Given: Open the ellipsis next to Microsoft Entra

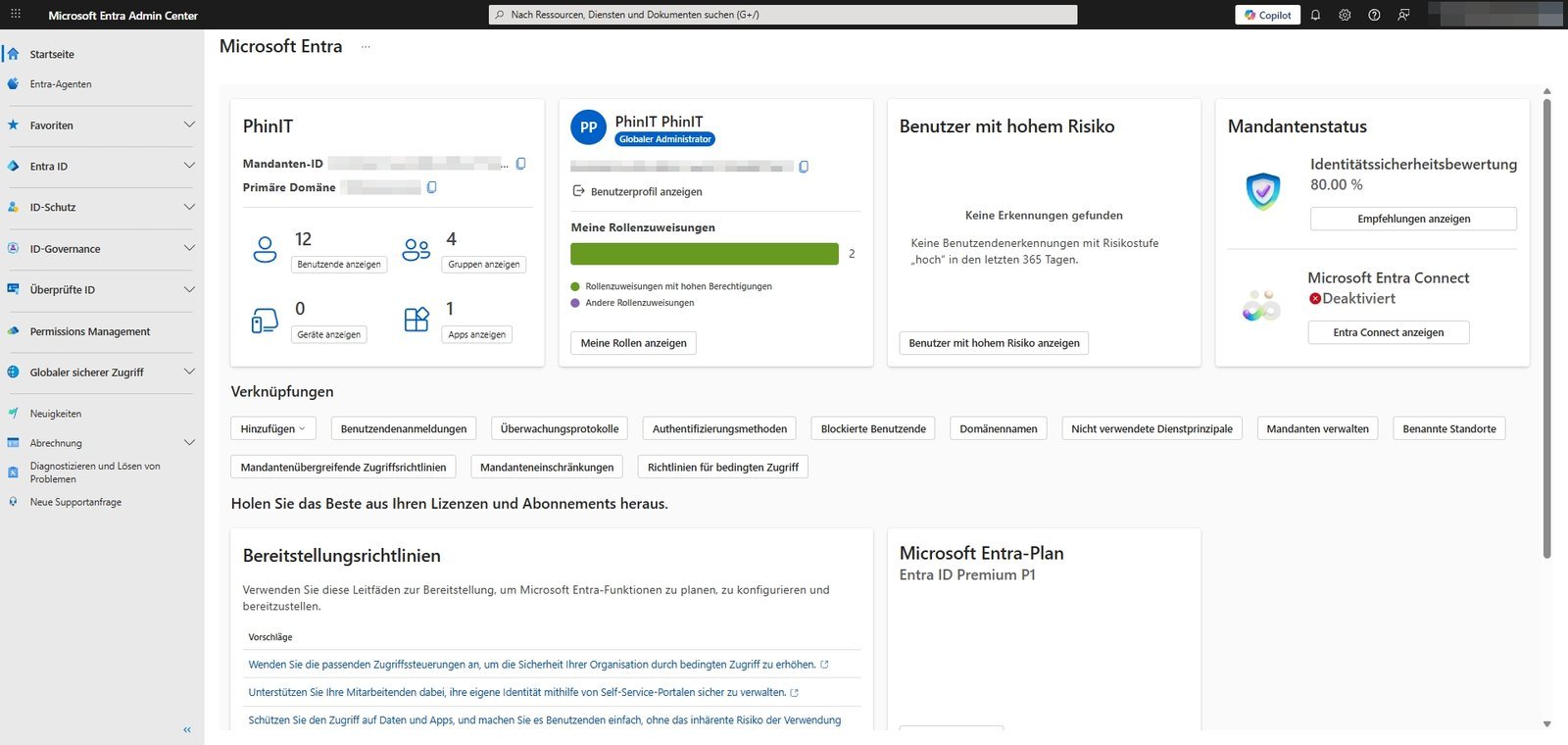Looking at the screenshot, I should [x=366, y=47].
